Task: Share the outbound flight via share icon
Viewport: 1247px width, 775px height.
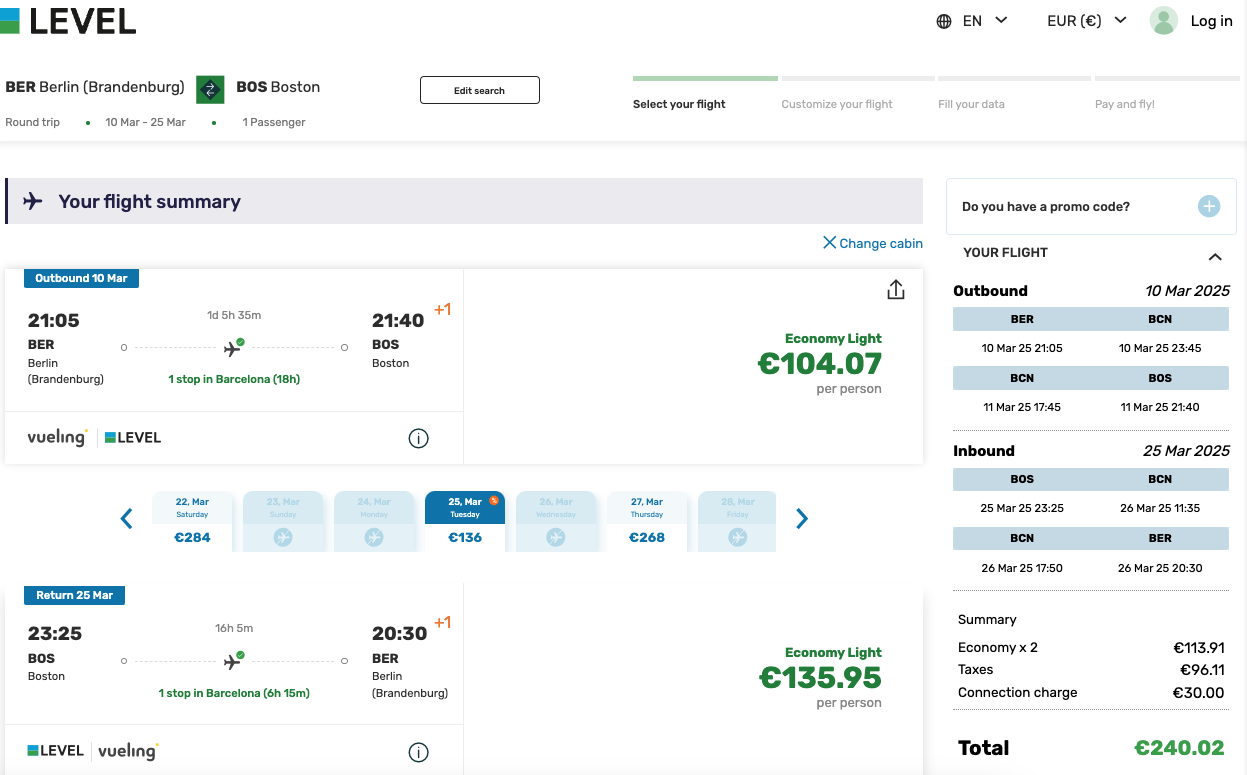Action: coord(896,289)
